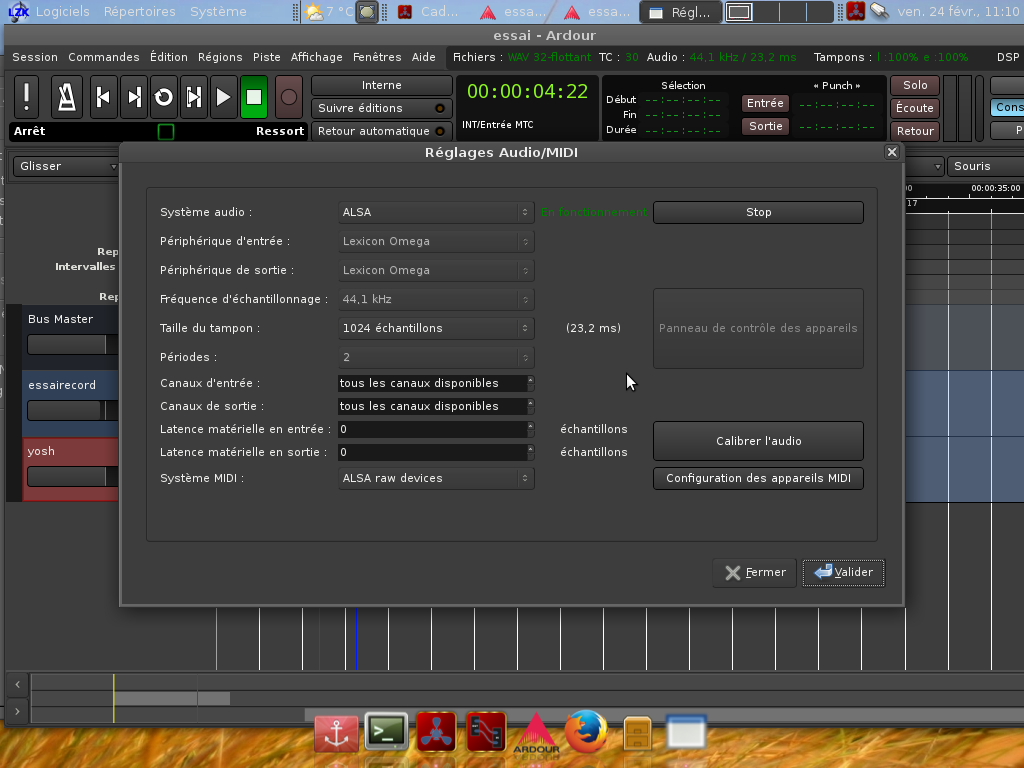Click the panic exclamation mark button
1024x768 pixels.
click(26, 97)
